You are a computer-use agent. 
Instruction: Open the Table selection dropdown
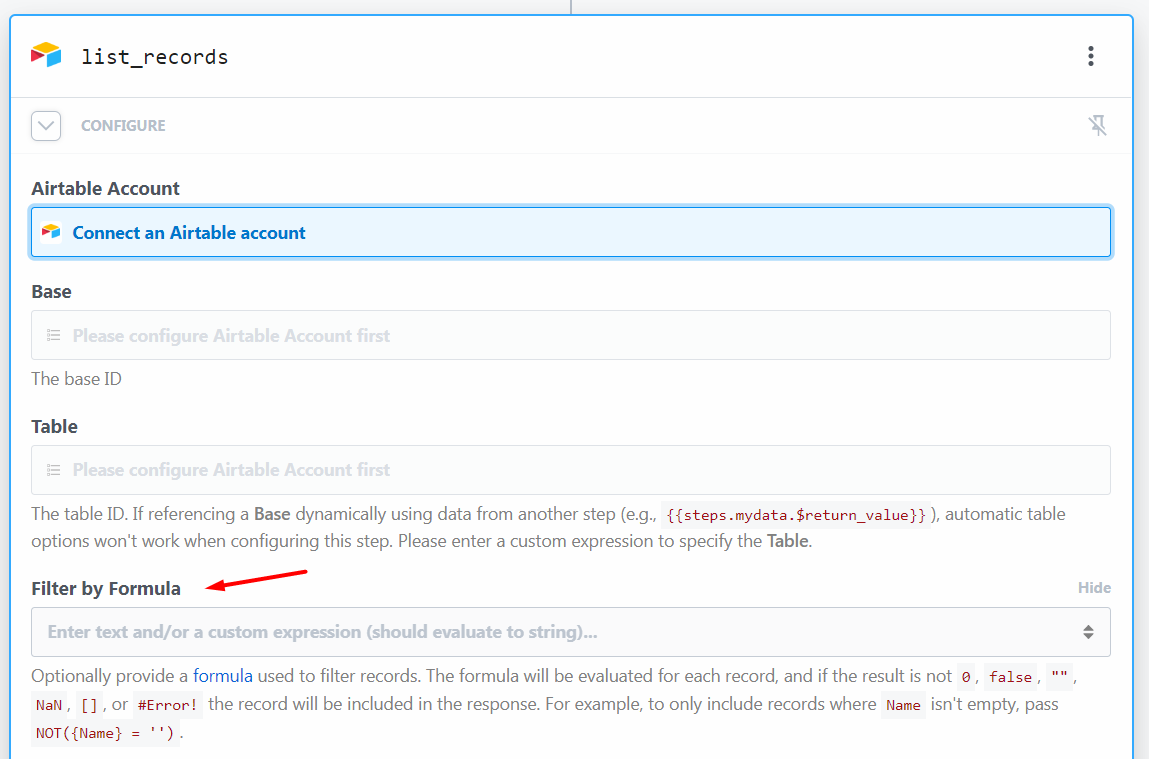570,469
